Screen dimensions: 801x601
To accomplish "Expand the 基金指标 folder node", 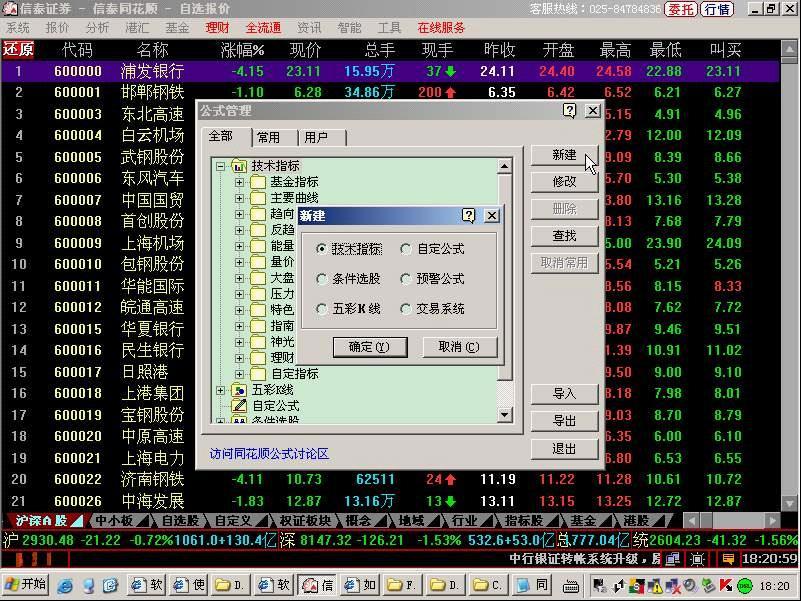I will coord(239,182).
